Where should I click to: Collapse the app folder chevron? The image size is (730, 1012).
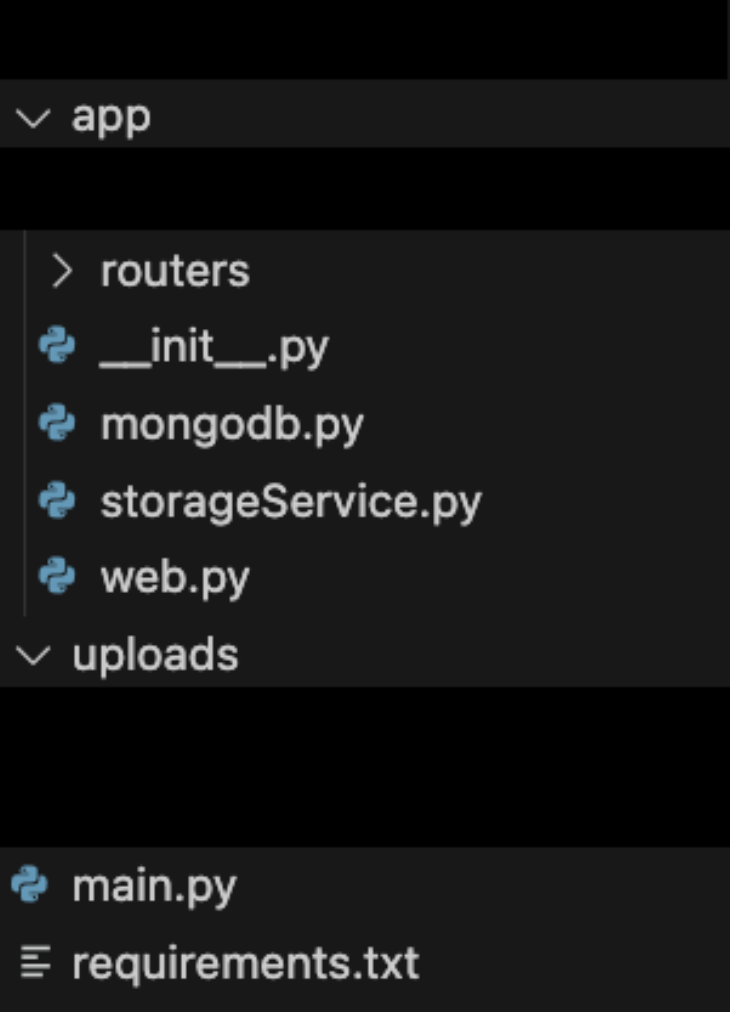point(33,118)
